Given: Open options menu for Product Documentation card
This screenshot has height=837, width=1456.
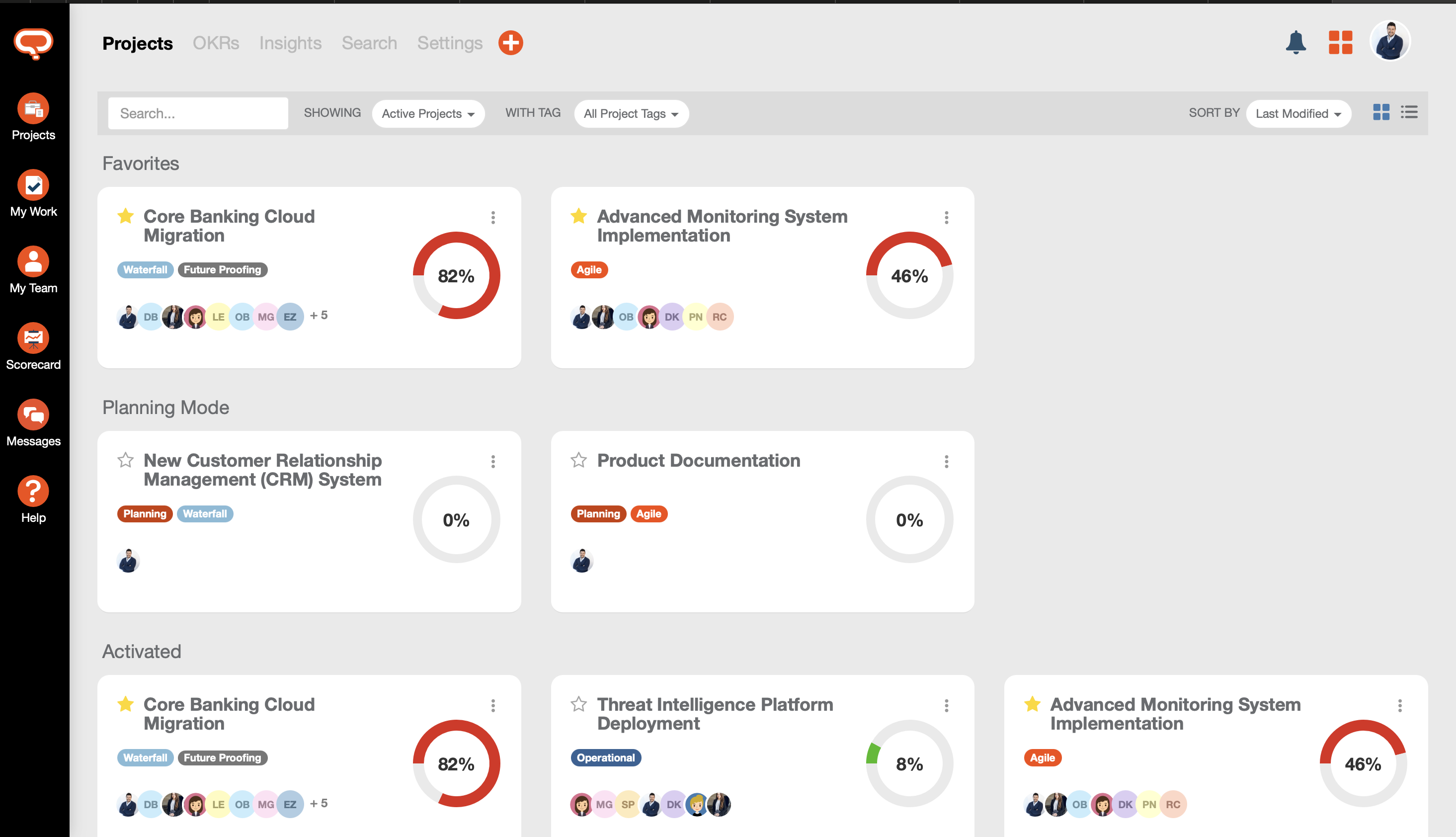Looking at the screenshot, I should click(x=946, y=462).
